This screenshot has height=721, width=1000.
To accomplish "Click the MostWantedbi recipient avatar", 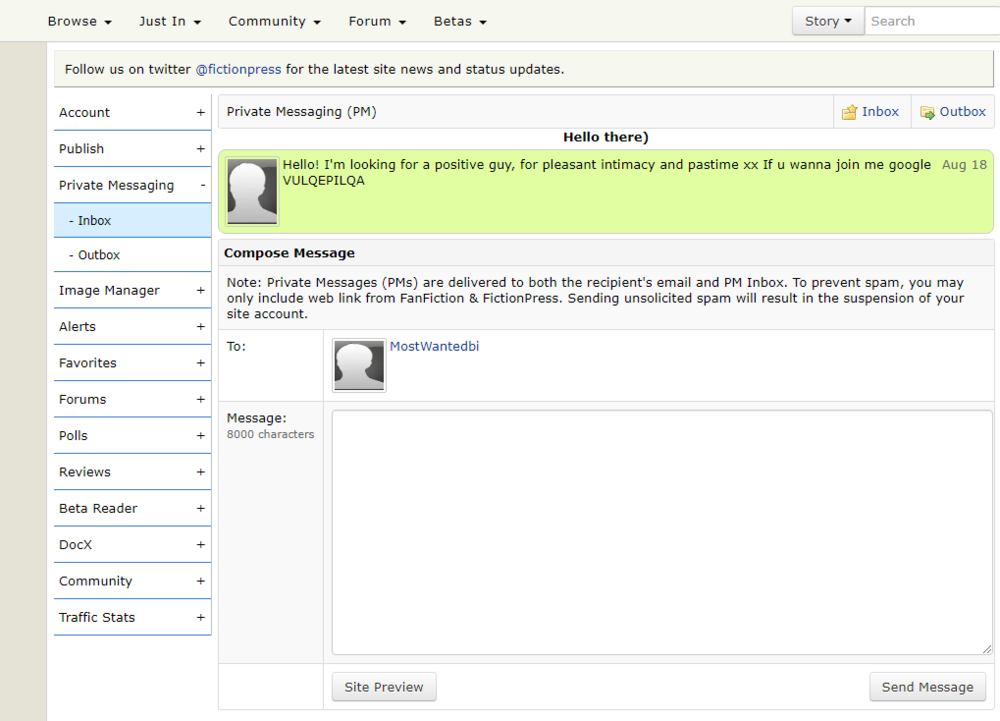I will pyautogui.click(x=359, y=365).
